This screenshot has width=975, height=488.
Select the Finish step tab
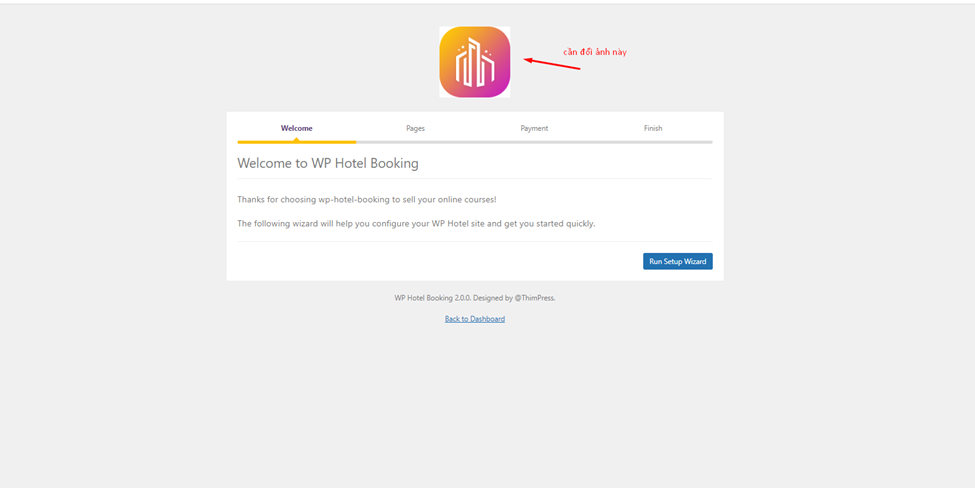point(653,128)
